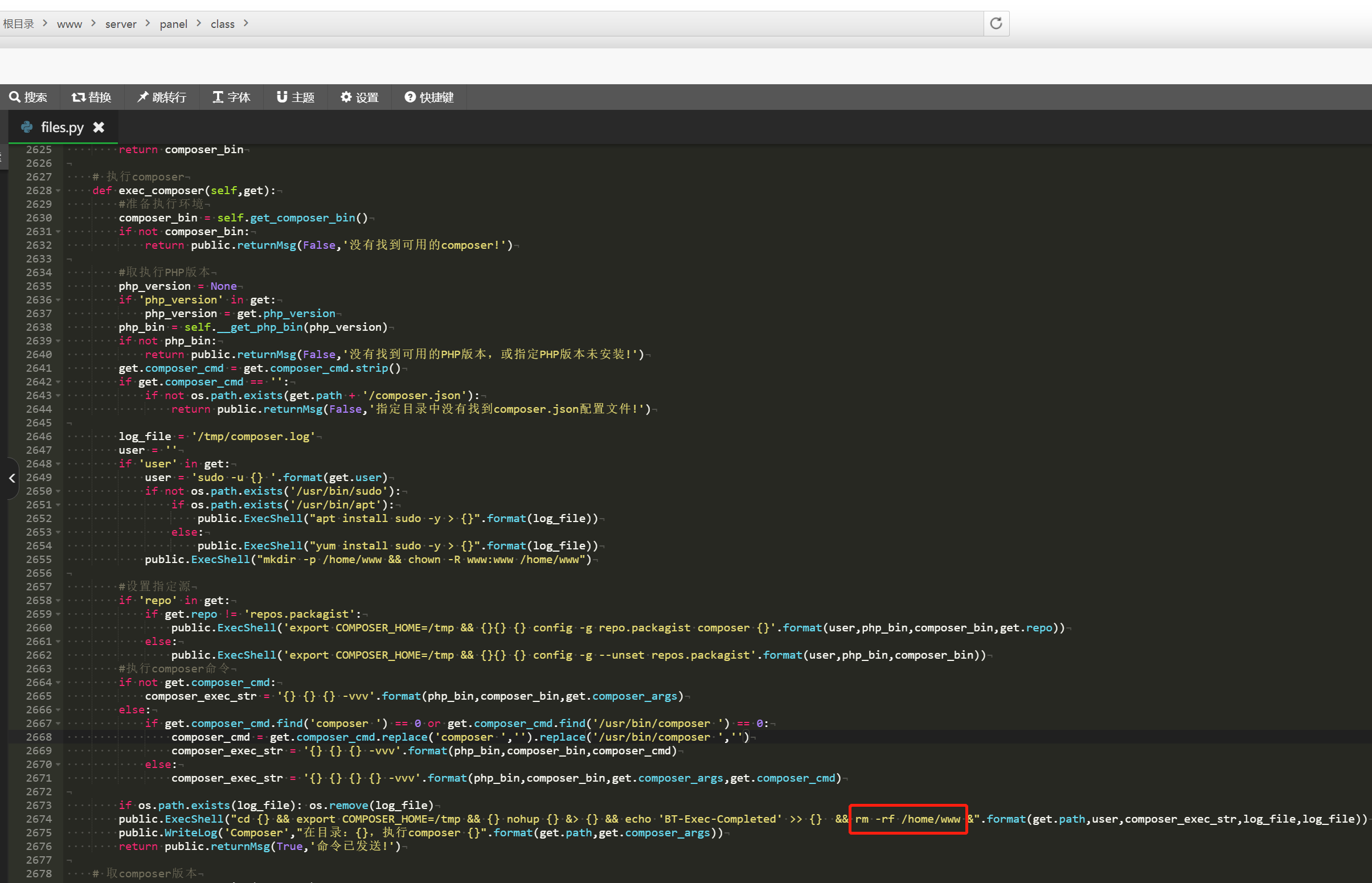The image size is (1372, 883).
Task: Fold code block at line 2650
Action: (58, 491)
